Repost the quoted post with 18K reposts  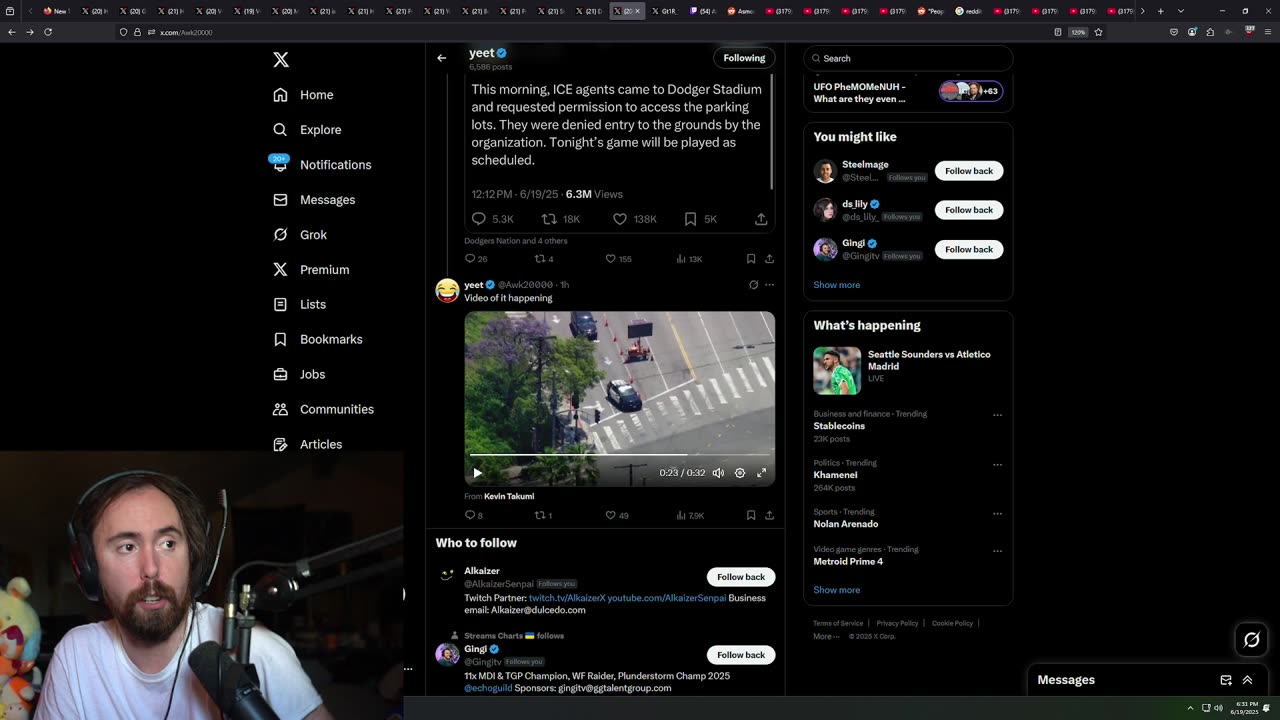(x=549, y=219)
